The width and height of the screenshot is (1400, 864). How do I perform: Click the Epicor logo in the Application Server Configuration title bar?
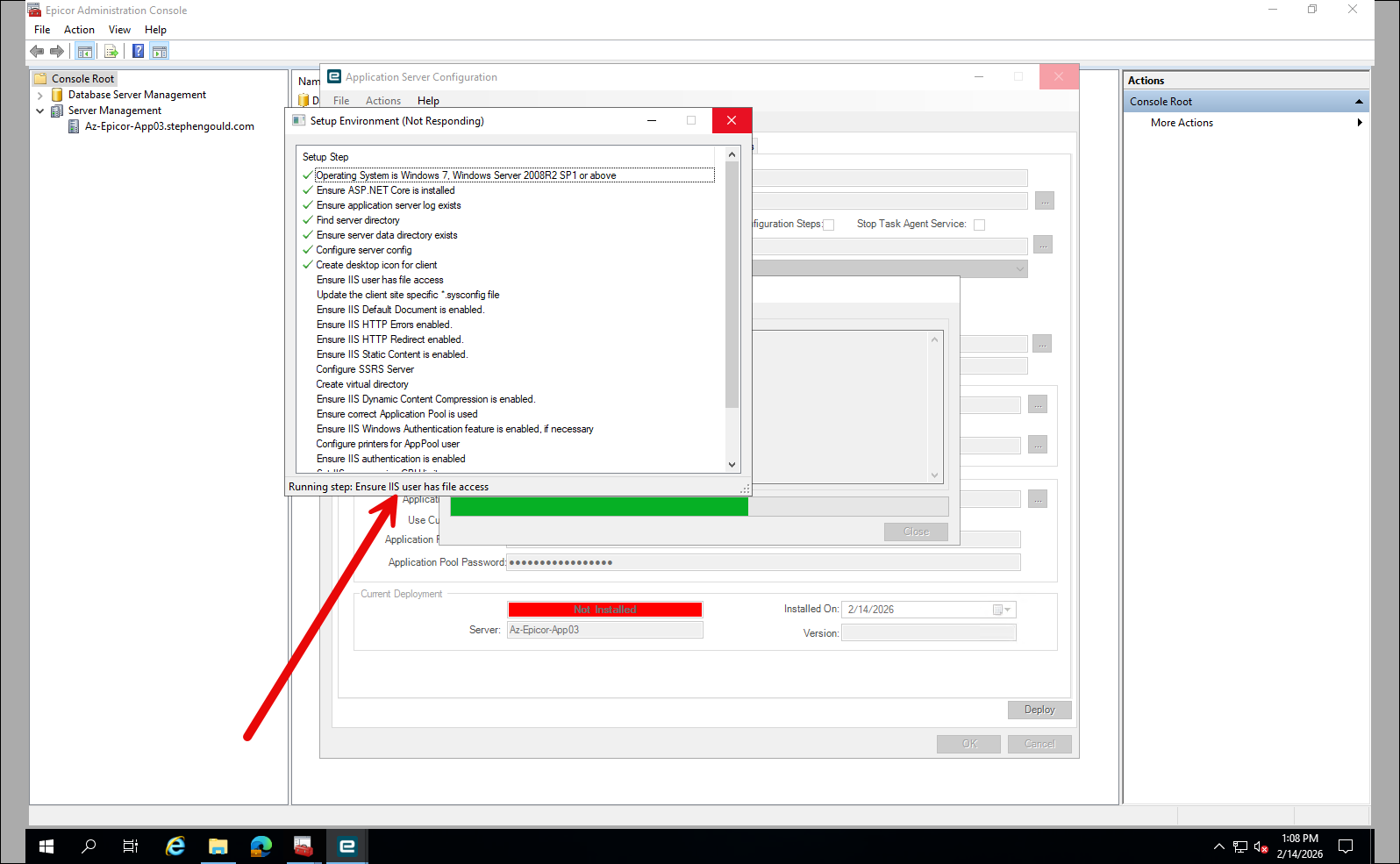pos(334,77)
